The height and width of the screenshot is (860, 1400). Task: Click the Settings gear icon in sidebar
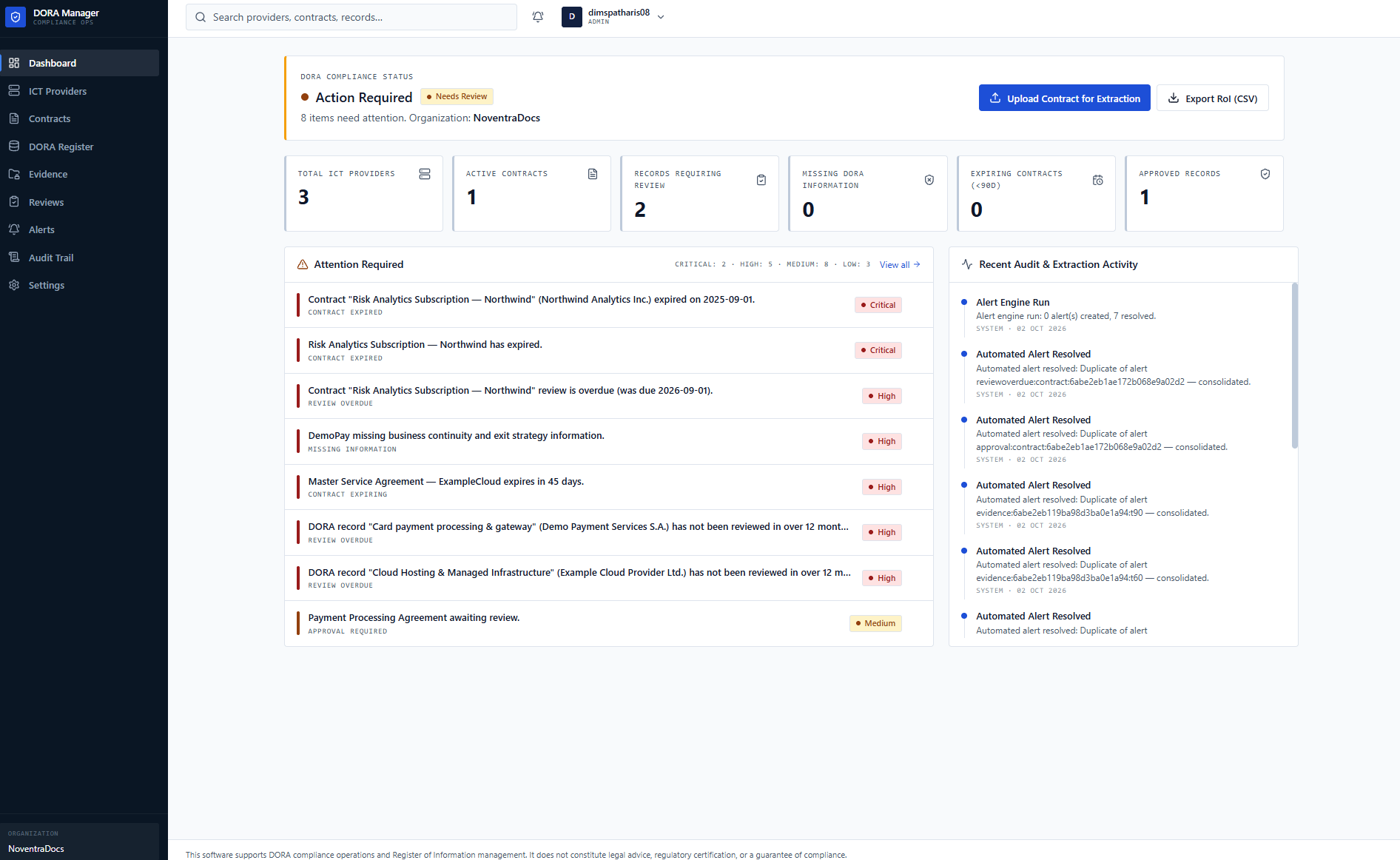coord(14,285)
